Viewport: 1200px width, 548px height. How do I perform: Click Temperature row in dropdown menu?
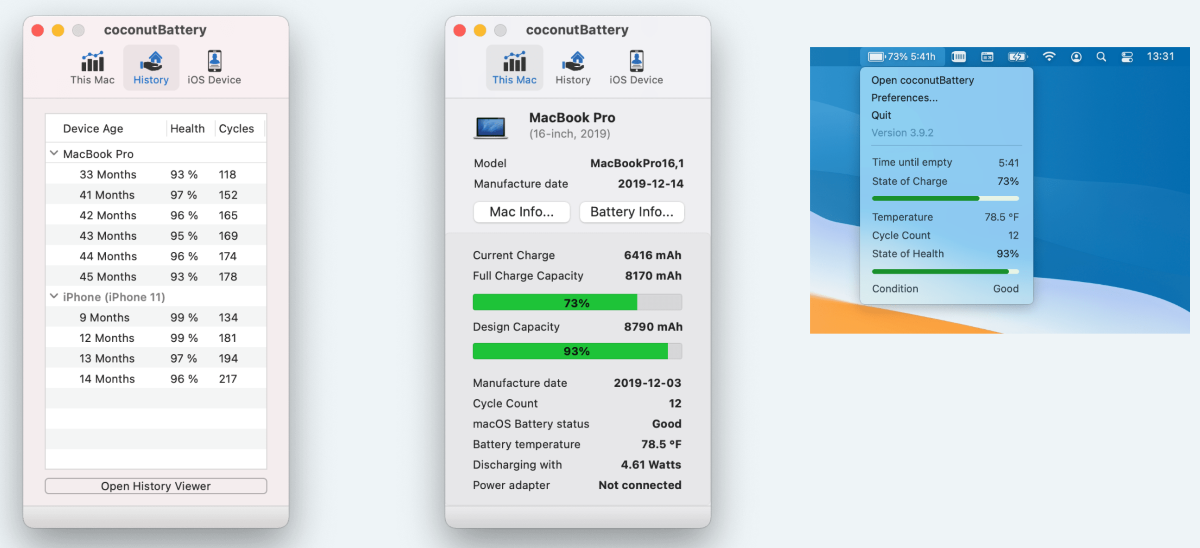pyautogui.click(x=945, y=217)
